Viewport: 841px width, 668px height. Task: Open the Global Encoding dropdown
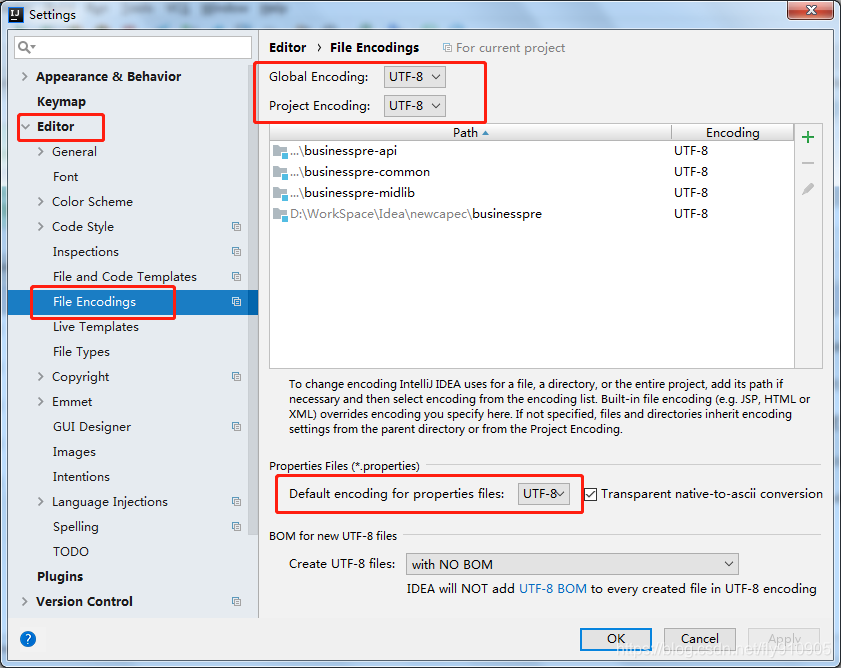point(415,77)
